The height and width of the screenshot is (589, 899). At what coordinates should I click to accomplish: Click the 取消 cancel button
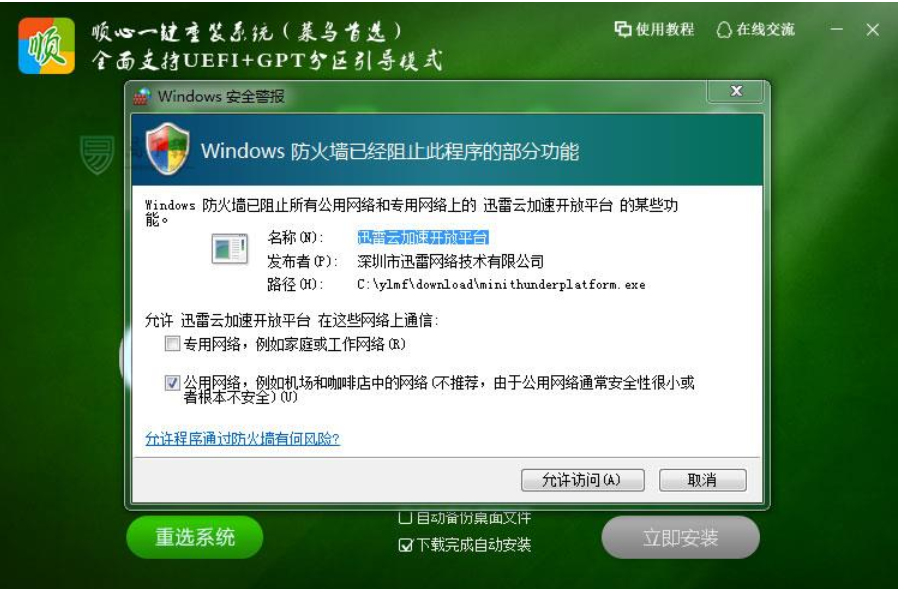703,480
